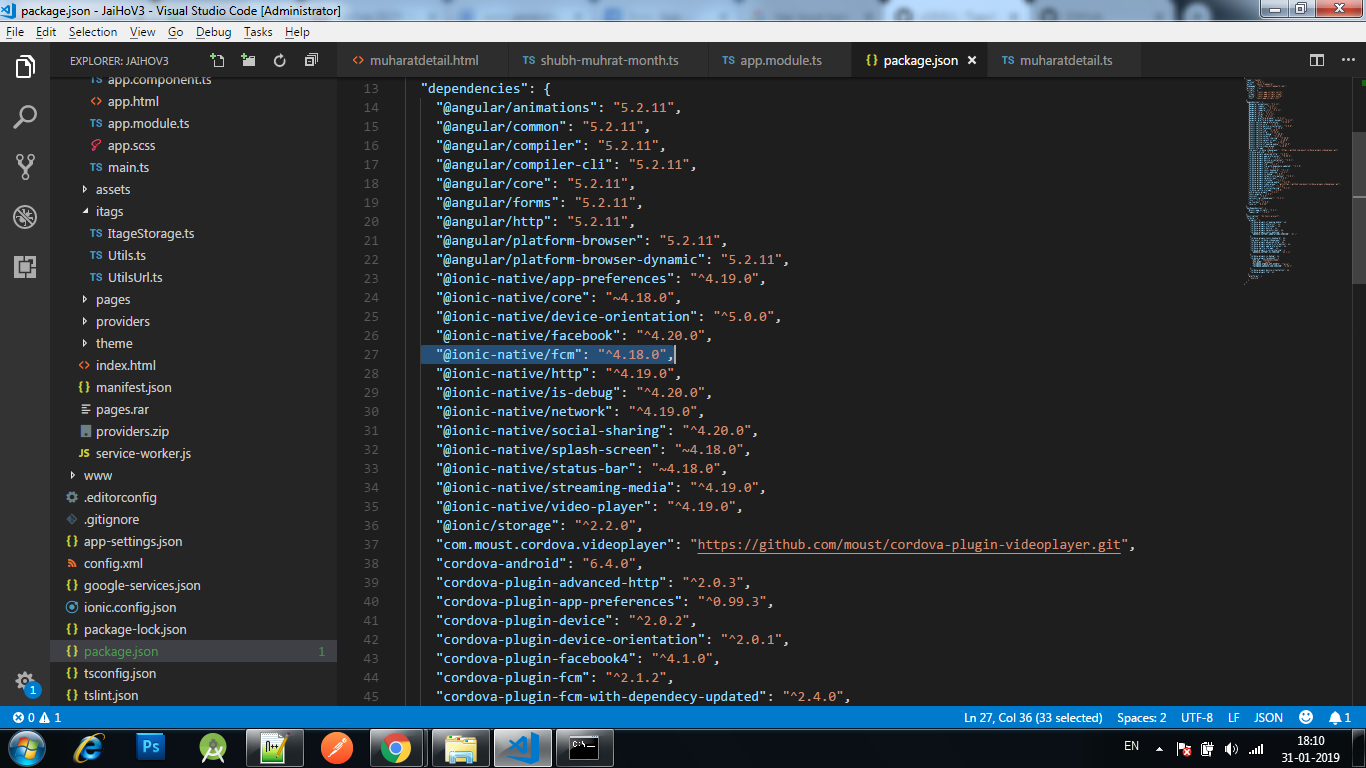Open the Debug view in activity bar
Viewport: 1366px width, 768px height.
[25, 216]
